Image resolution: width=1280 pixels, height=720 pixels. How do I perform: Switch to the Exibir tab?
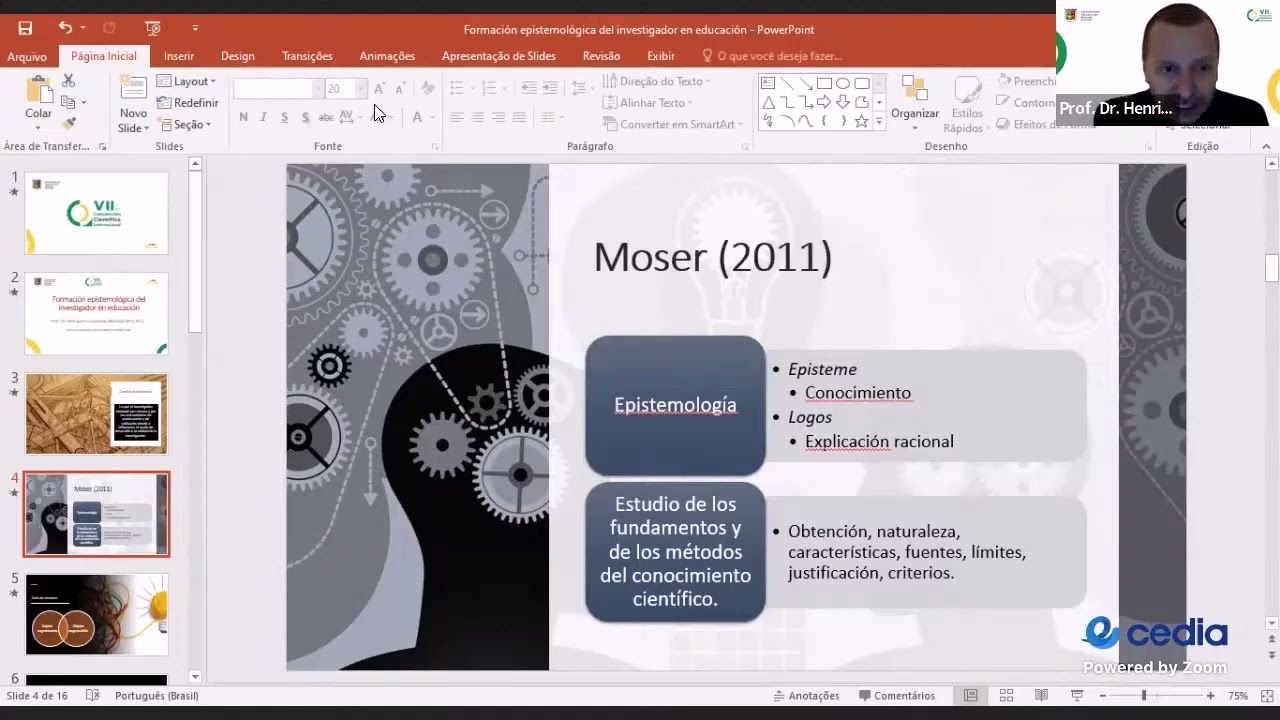tap(661, 56)
